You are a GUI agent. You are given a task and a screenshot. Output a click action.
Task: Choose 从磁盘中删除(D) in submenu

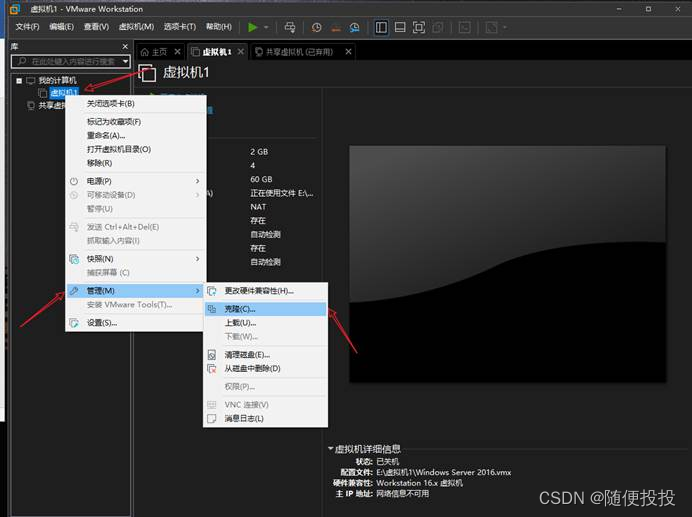point(265,368)
